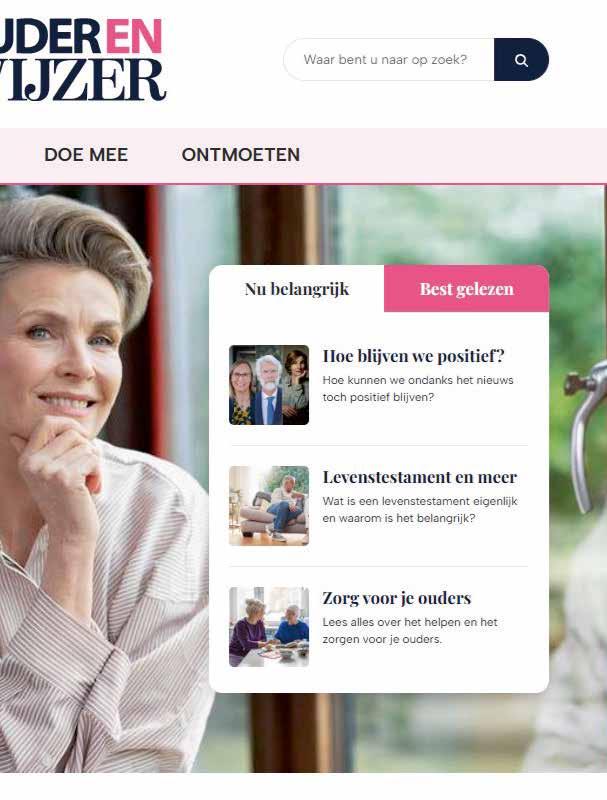The image size is (607, 800).
Task: Click the Ouder en Wijzer site logo
Action: click(82, 60)
